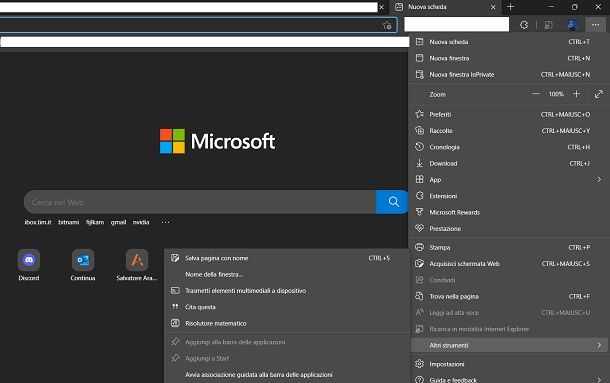Choose Avvia associazione guidata alla barra
Screen dimensions: 610x383
pyautogui.click(x=286, y=375)
